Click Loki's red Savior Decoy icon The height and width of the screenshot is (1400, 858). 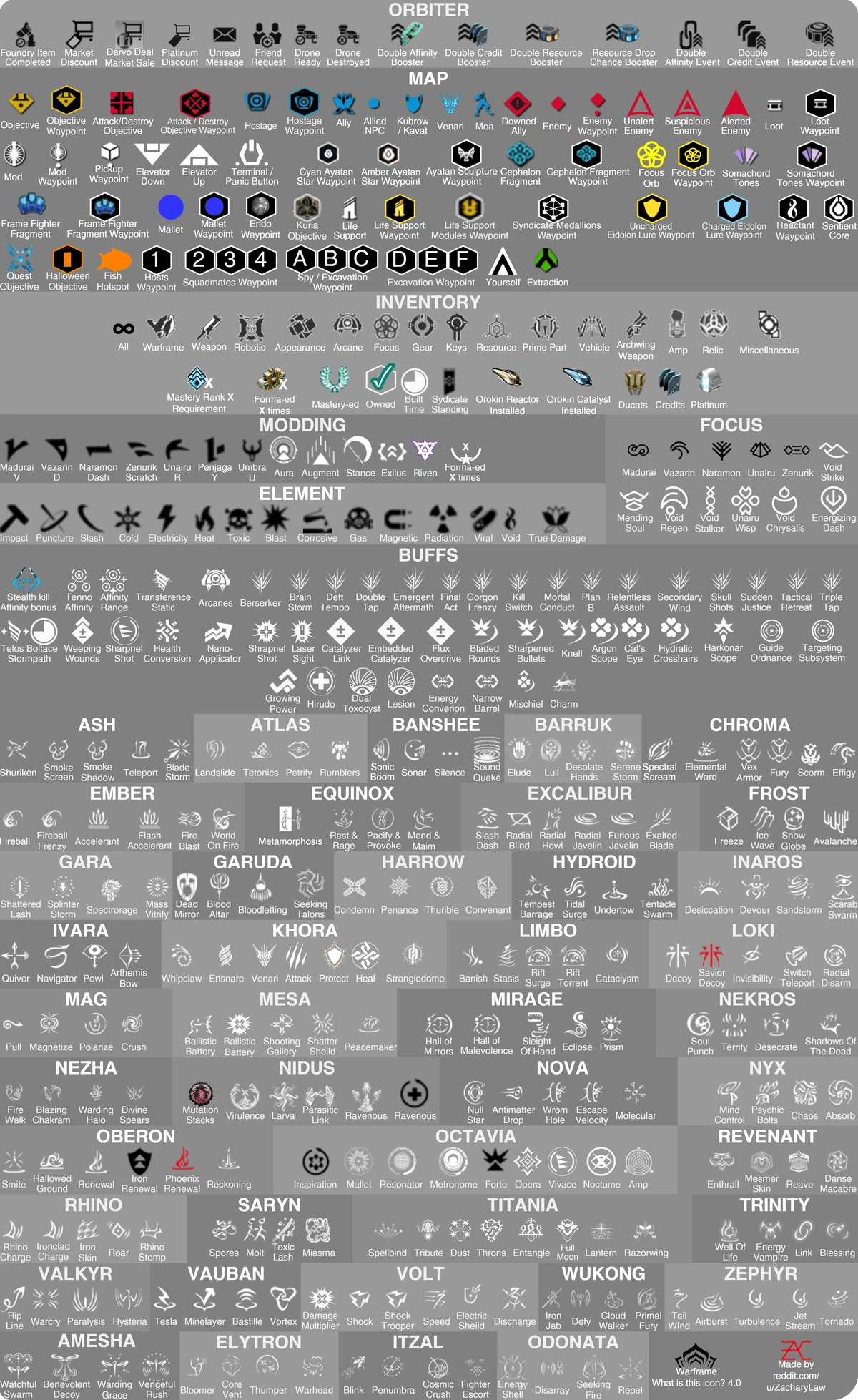(x=711, y=955)
